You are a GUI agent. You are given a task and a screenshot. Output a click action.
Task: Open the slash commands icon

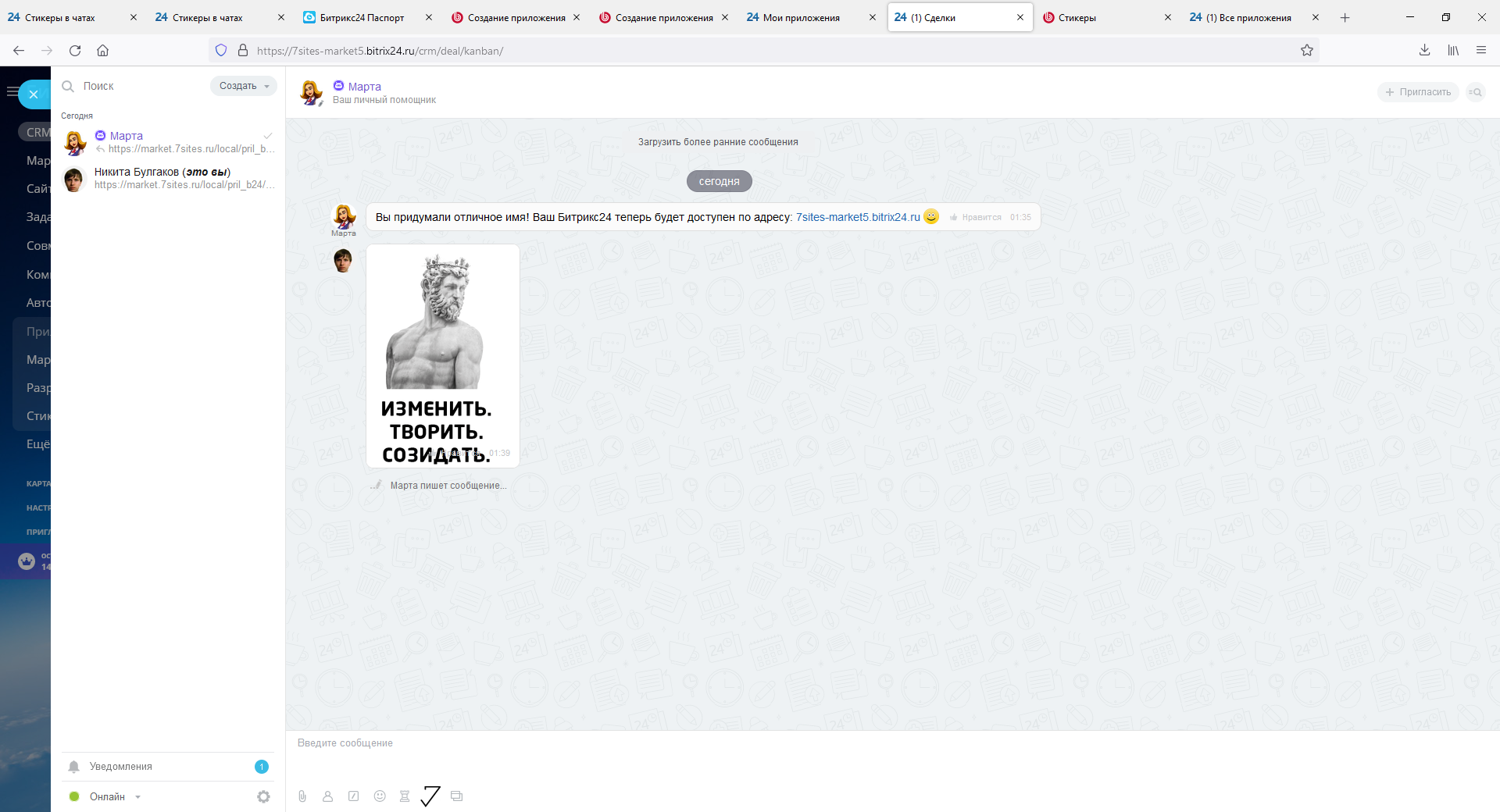pyautogui.click(x=354, y=796)
